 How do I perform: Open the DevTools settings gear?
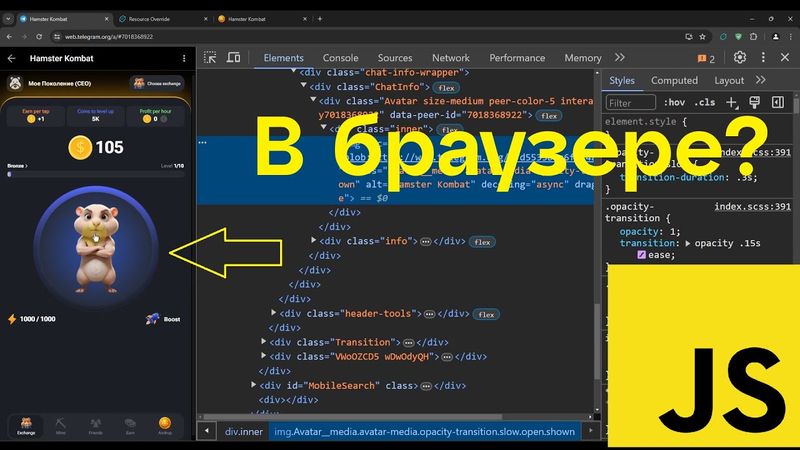pyautogui.click(x=740, y=58)
